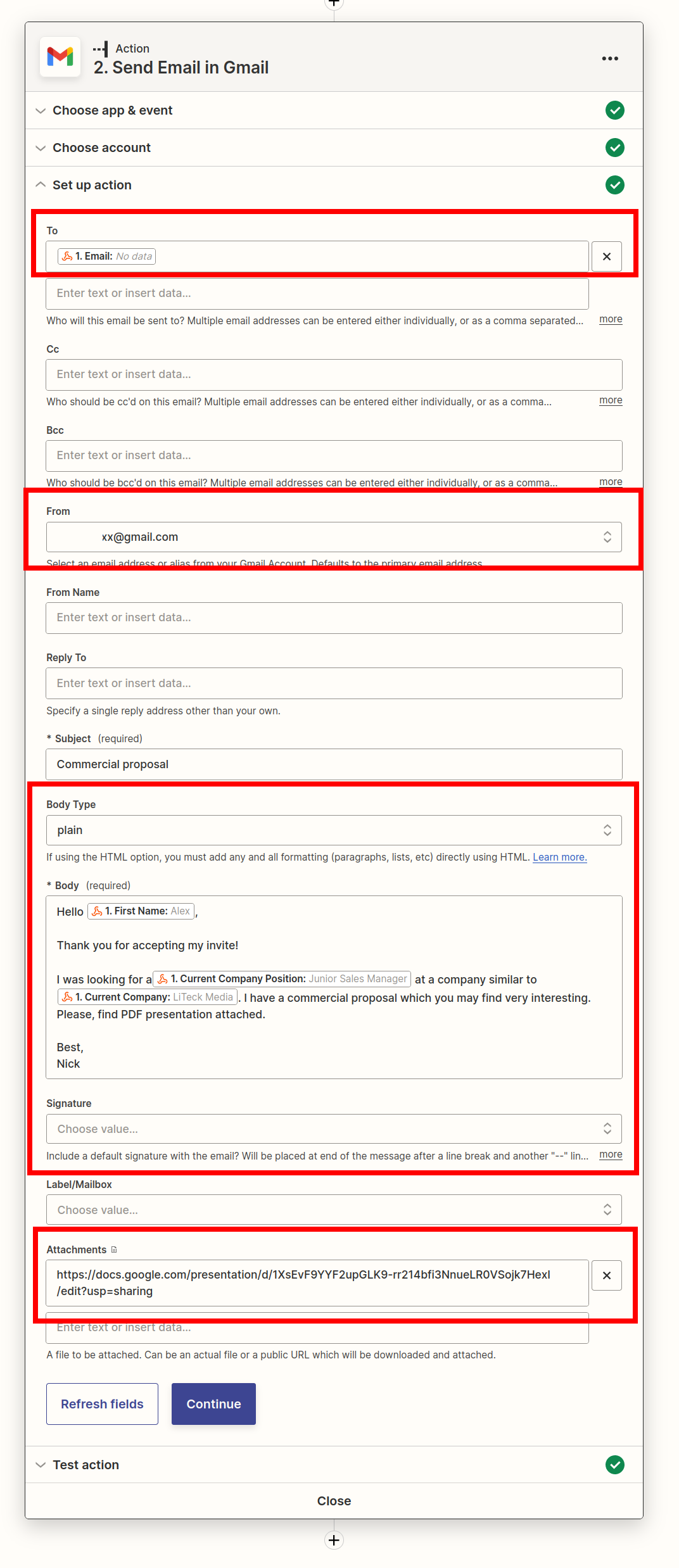679x1568 pixels.
Task: Open the three-dot action options menu
Action: point(610,58)
